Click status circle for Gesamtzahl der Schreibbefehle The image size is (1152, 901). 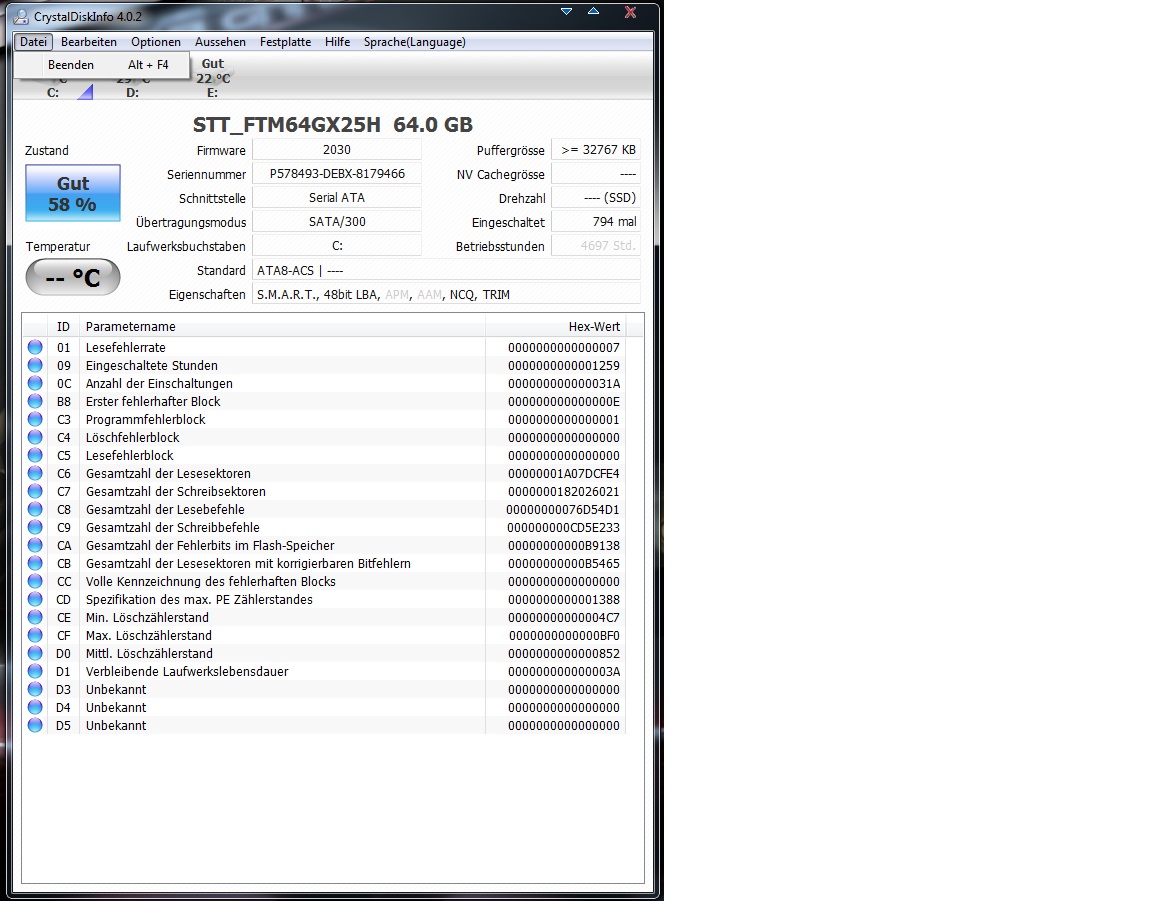click(35, 527)
